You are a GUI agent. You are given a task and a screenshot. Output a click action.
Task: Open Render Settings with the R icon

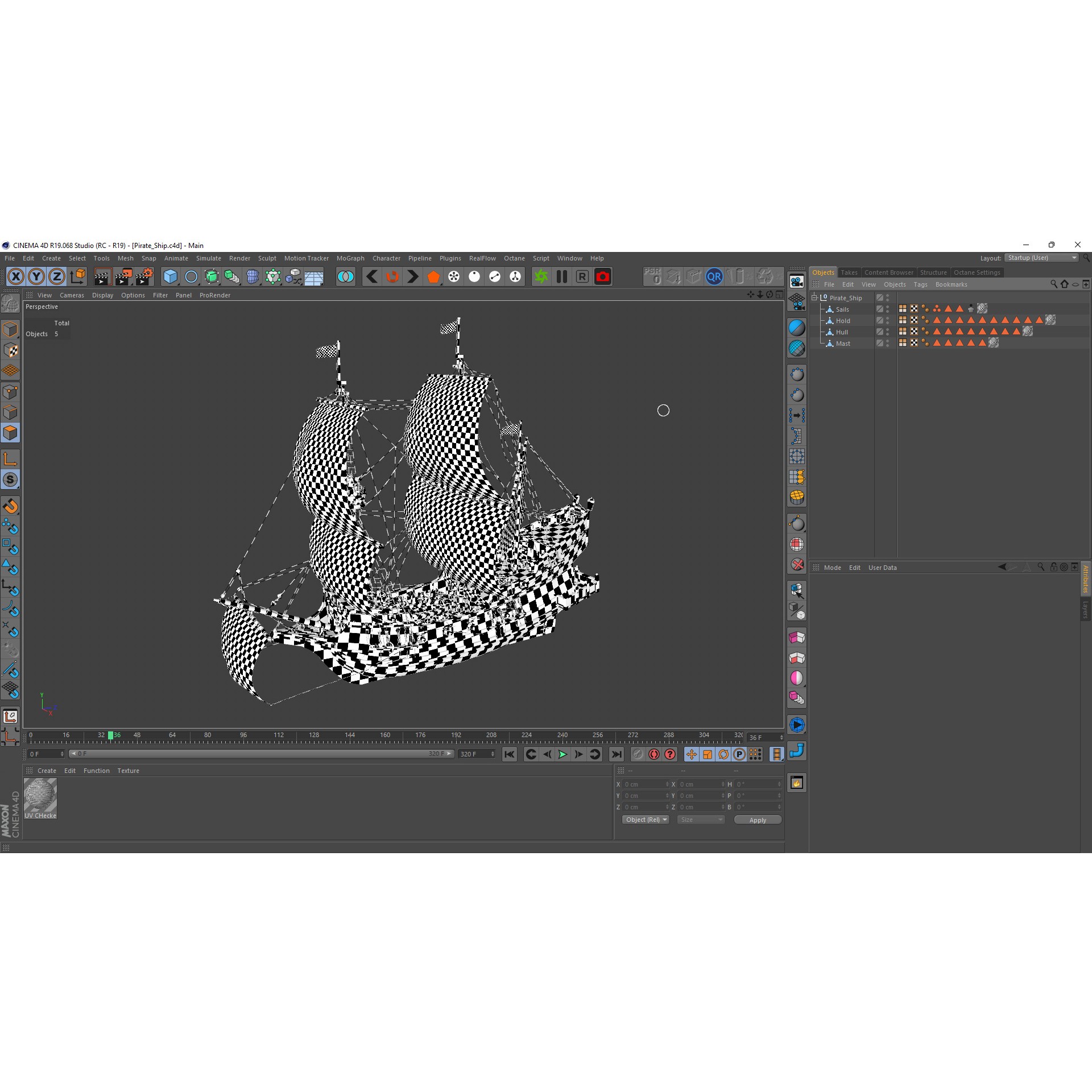[x=582, y=276]
